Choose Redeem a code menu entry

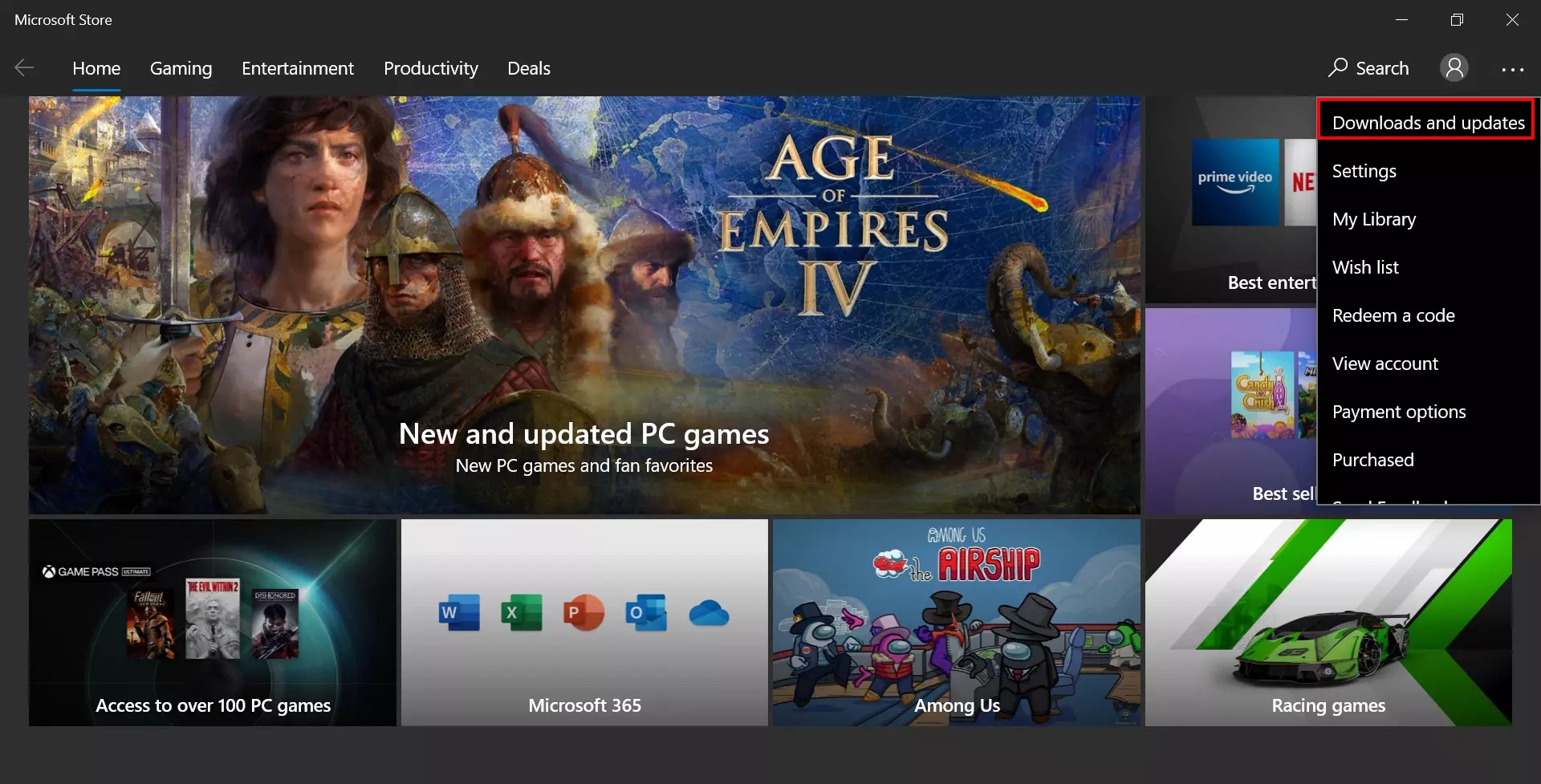click(1429, 315)
